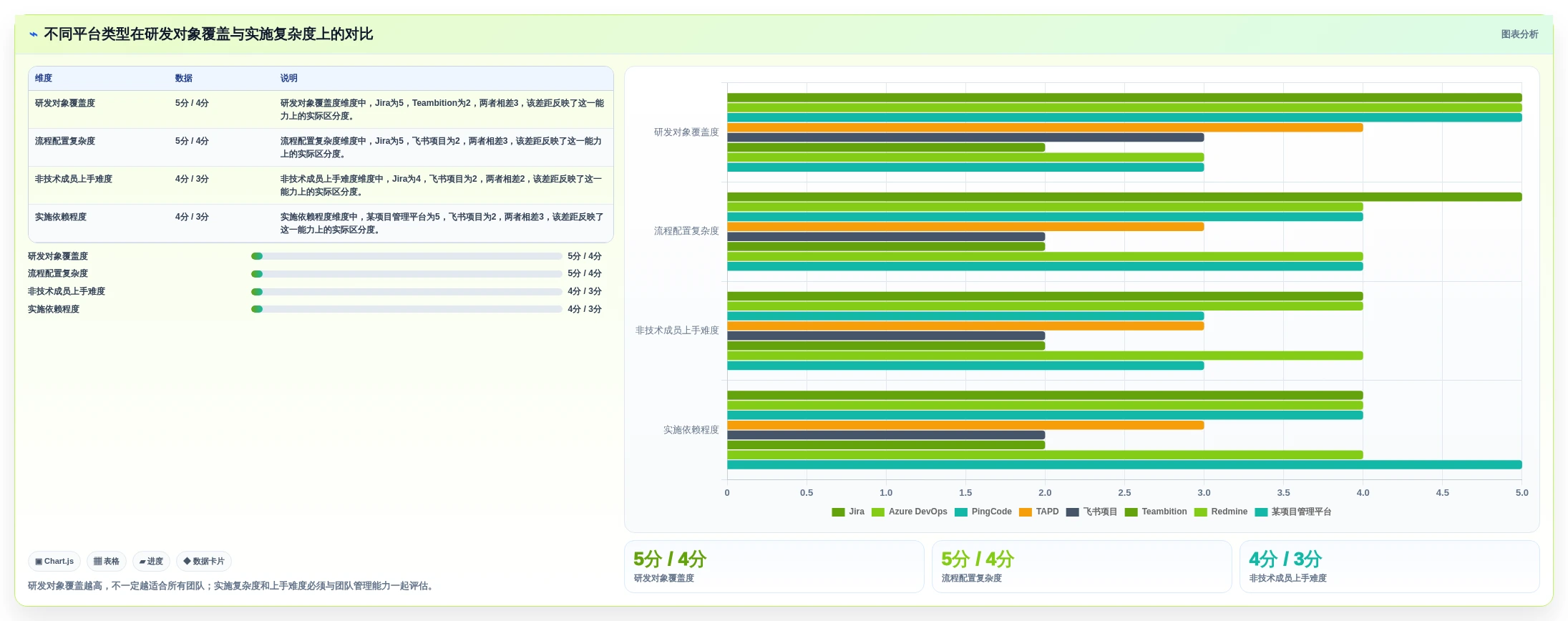Click the 流程配置复杂度 axis label on chart
1568x621 pixels.
coord(686,231)
